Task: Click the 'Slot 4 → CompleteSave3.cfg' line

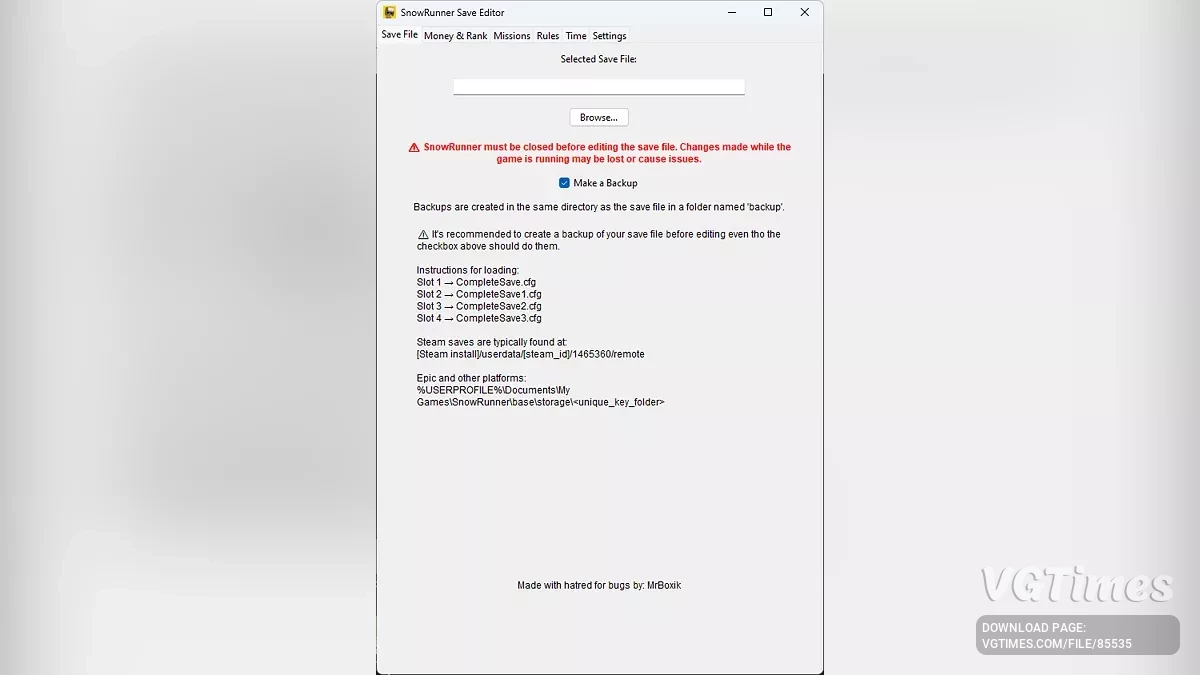Action: (479, 318)
